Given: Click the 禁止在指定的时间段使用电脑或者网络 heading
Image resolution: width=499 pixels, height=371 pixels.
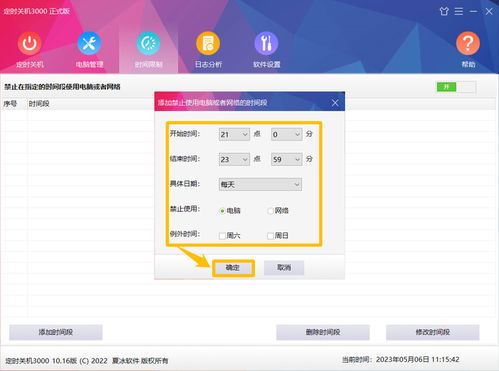Looking at the screenshot, I should click(62, 87).
